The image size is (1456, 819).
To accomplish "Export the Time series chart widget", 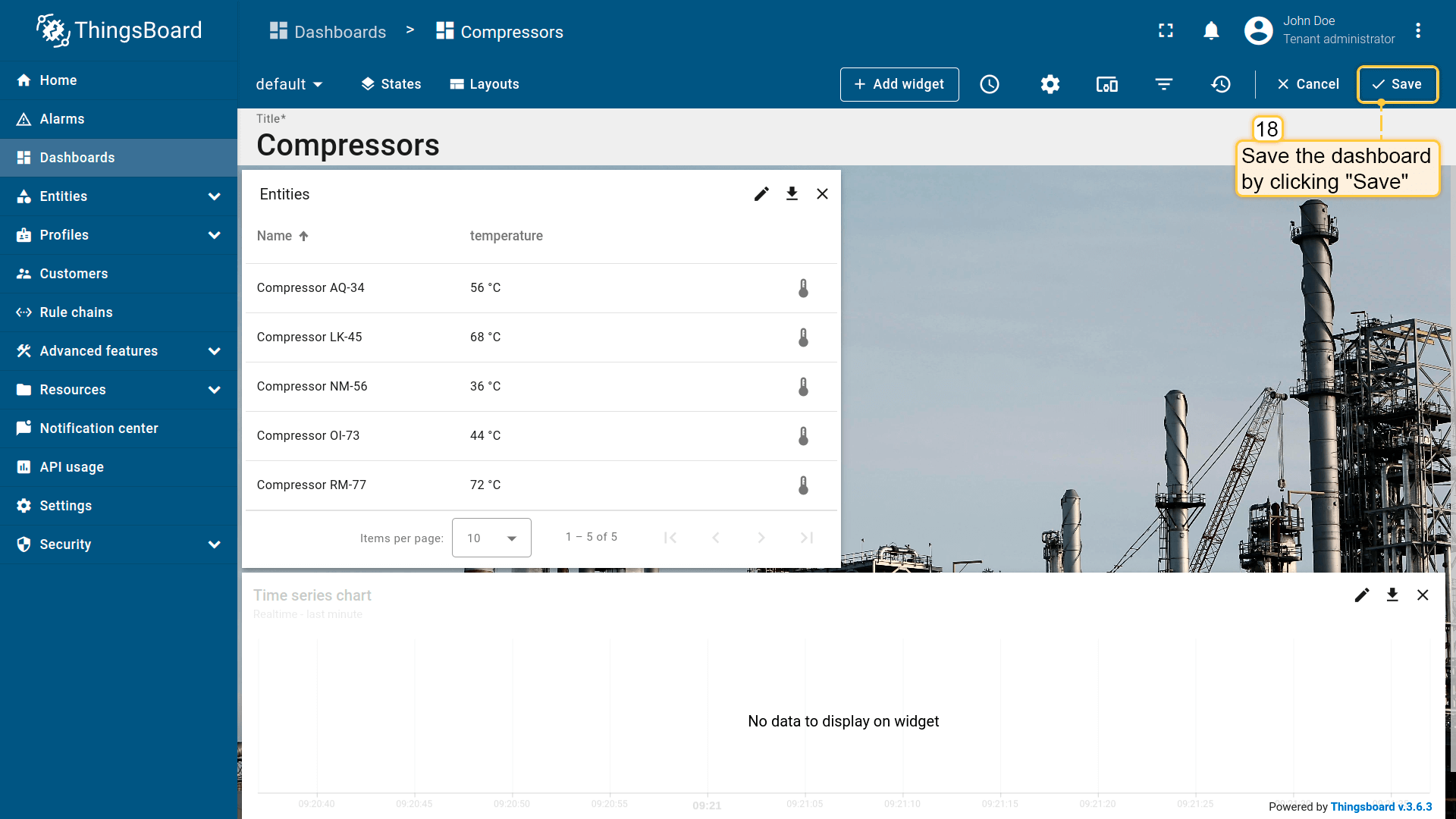I will (1392, 595).
